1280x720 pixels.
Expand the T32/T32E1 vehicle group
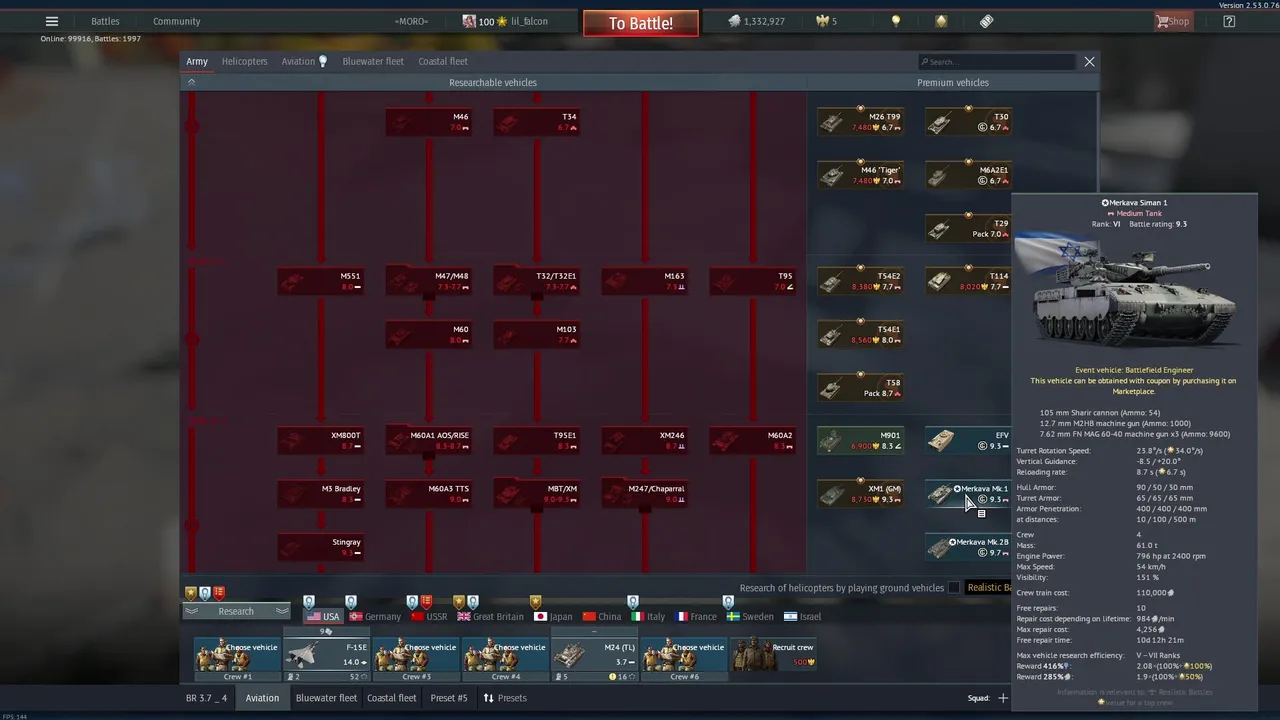[x=536, y=281]
